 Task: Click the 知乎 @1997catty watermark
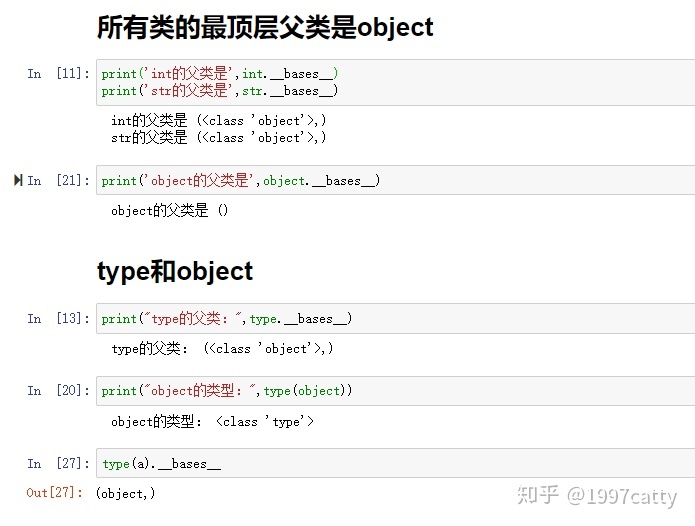tap(597, 496)
